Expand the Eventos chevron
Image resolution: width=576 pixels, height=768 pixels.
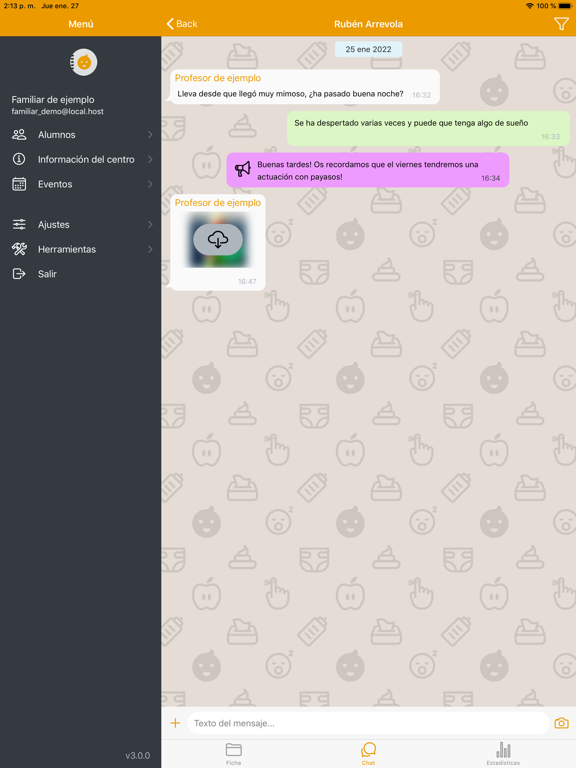coord(150,184)
